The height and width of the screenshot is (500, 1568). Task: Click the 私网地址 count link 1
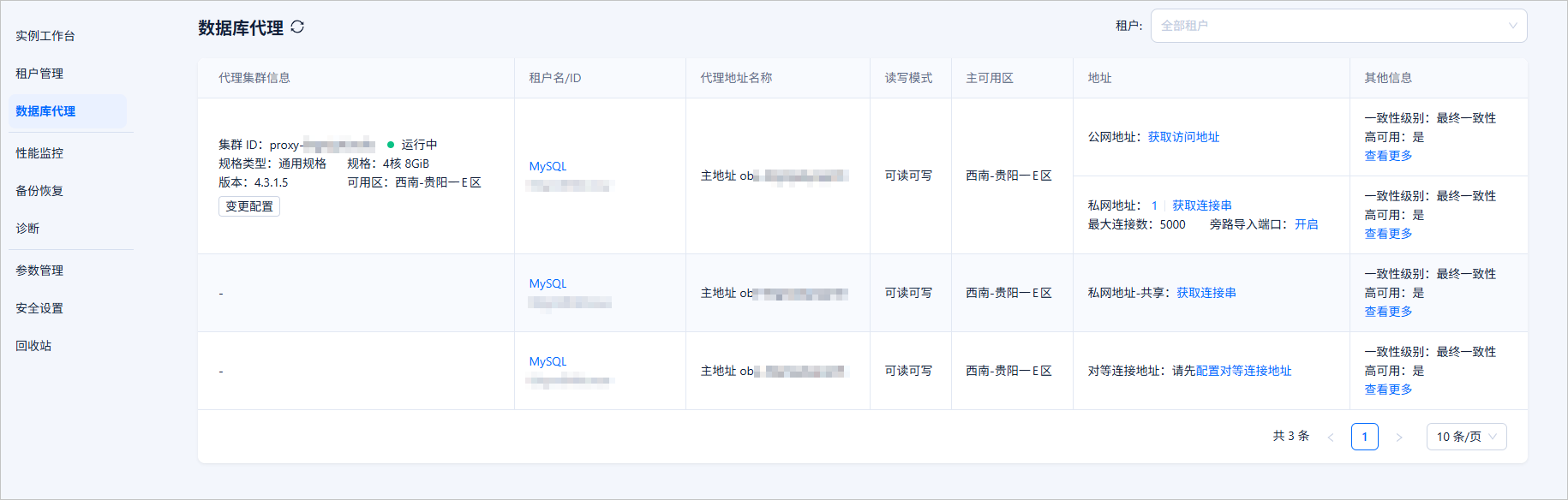(x=1154, y=205)
